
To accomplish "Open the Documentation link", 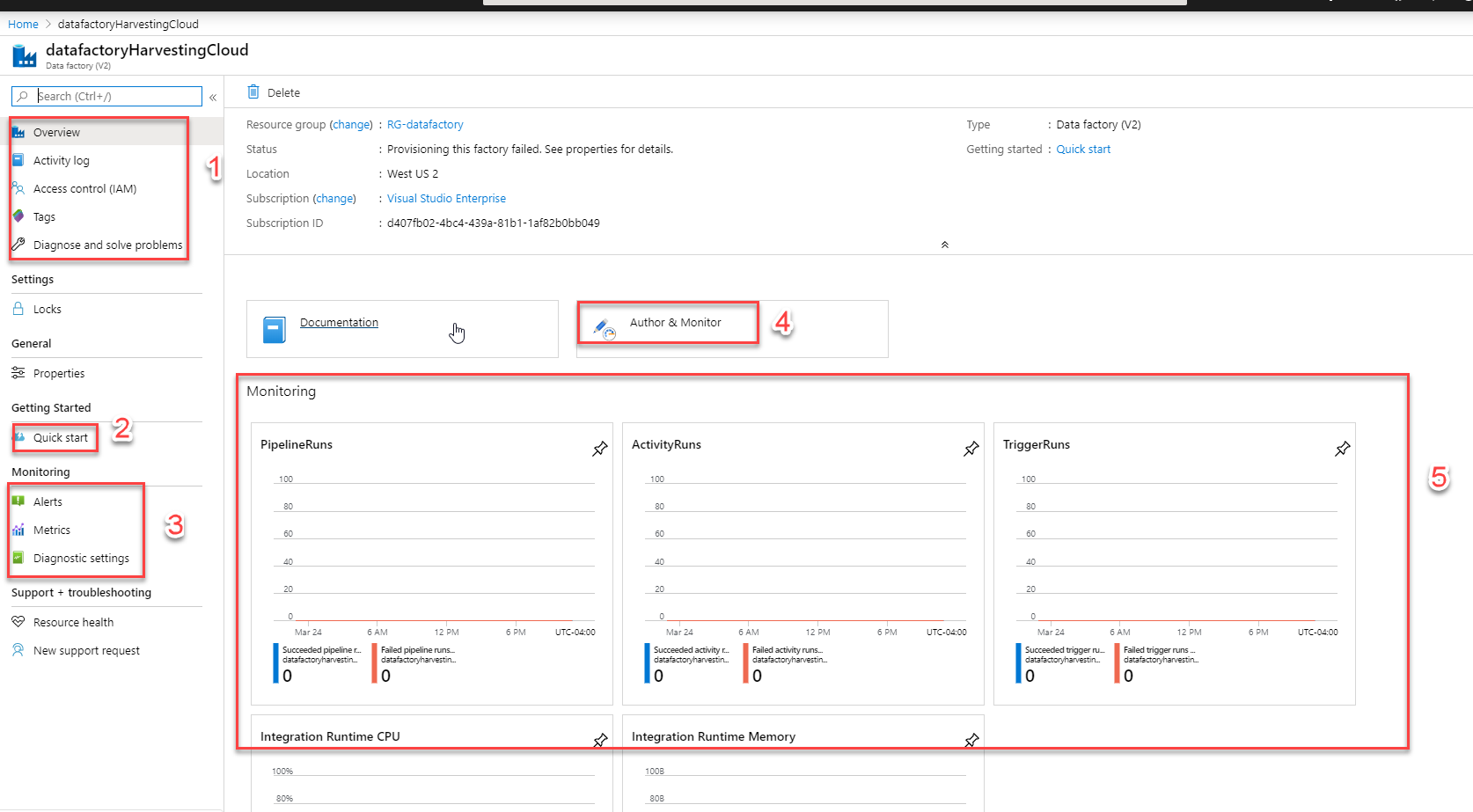I will pyautogui.click(x=339, y=323).
